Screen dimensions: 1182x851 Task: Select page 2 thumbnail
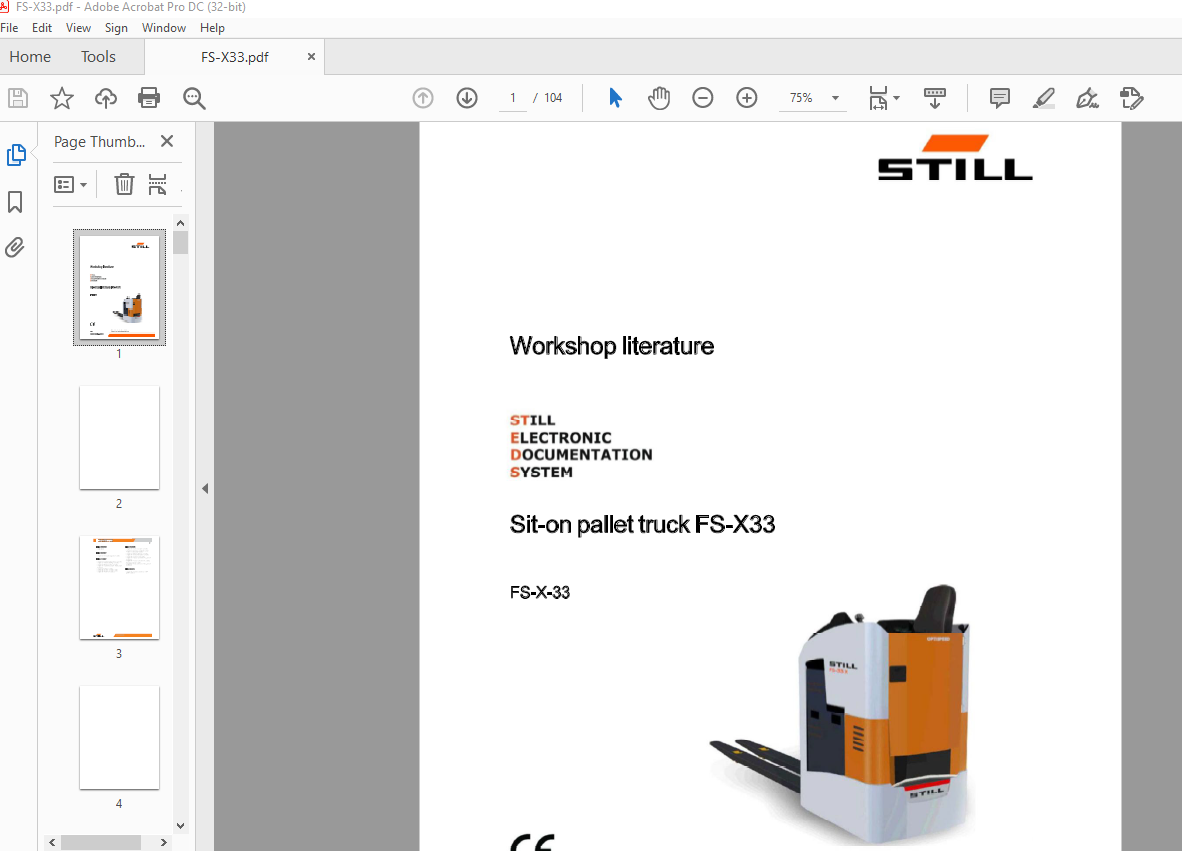tap(119, 437)
